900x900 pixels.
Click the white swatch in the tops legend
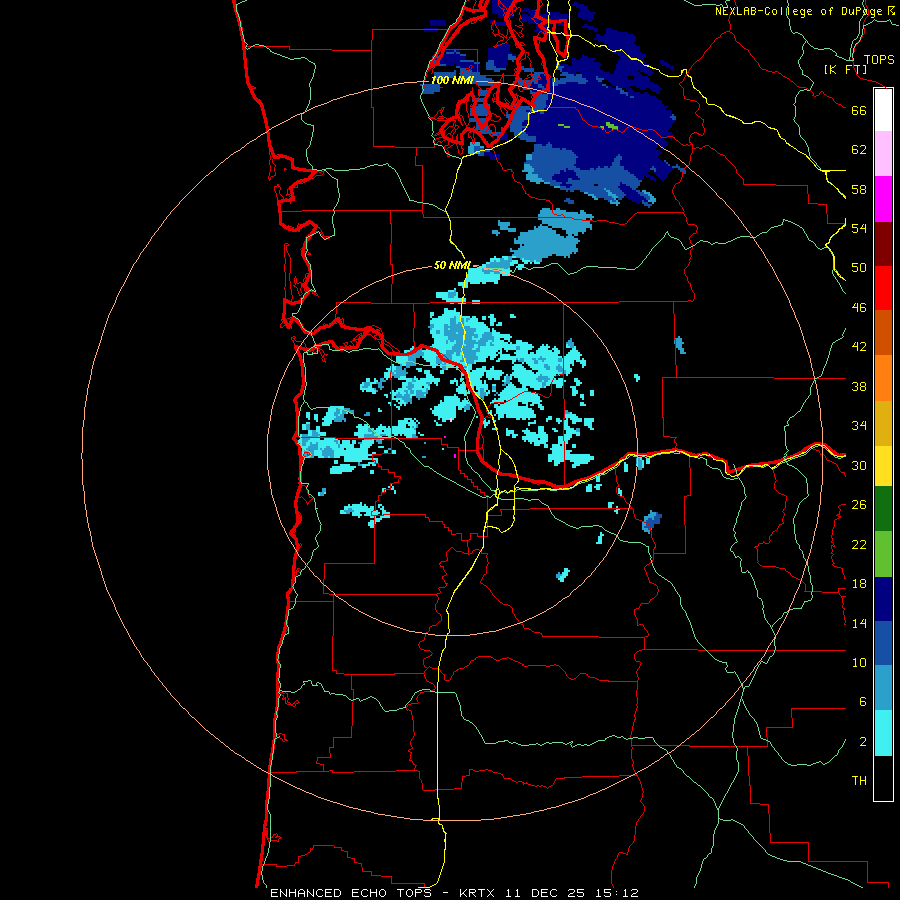883,110
